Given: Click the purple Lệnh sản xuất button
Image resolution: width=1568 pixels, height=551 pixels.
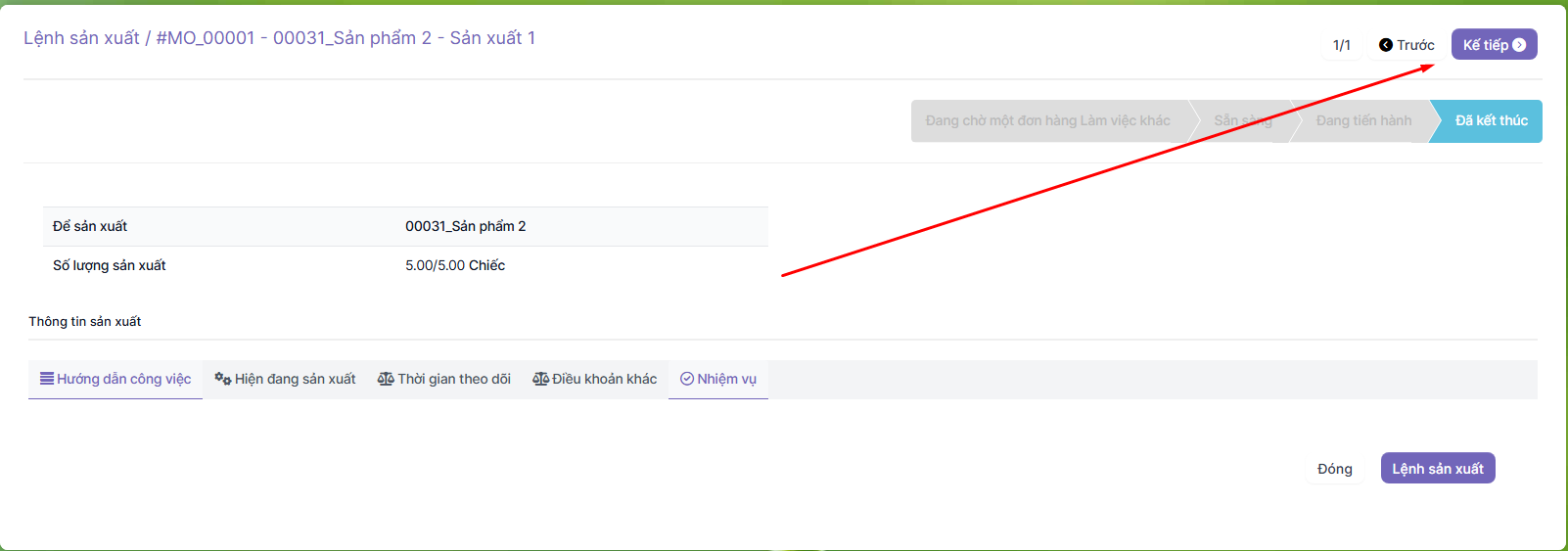Looking at the screenshot, I should coord(1437,469).
